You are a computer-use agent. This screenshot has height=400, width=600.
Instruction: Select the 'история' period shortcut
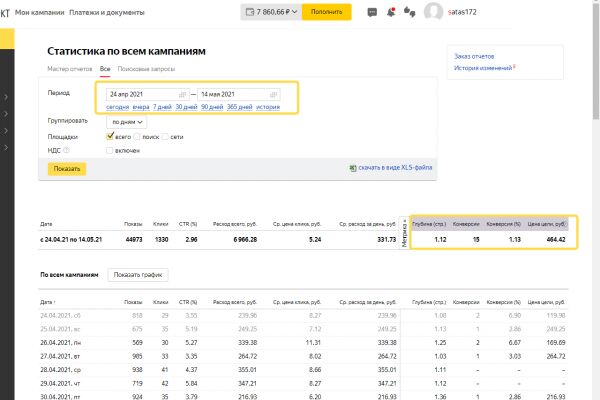[268, 107]
